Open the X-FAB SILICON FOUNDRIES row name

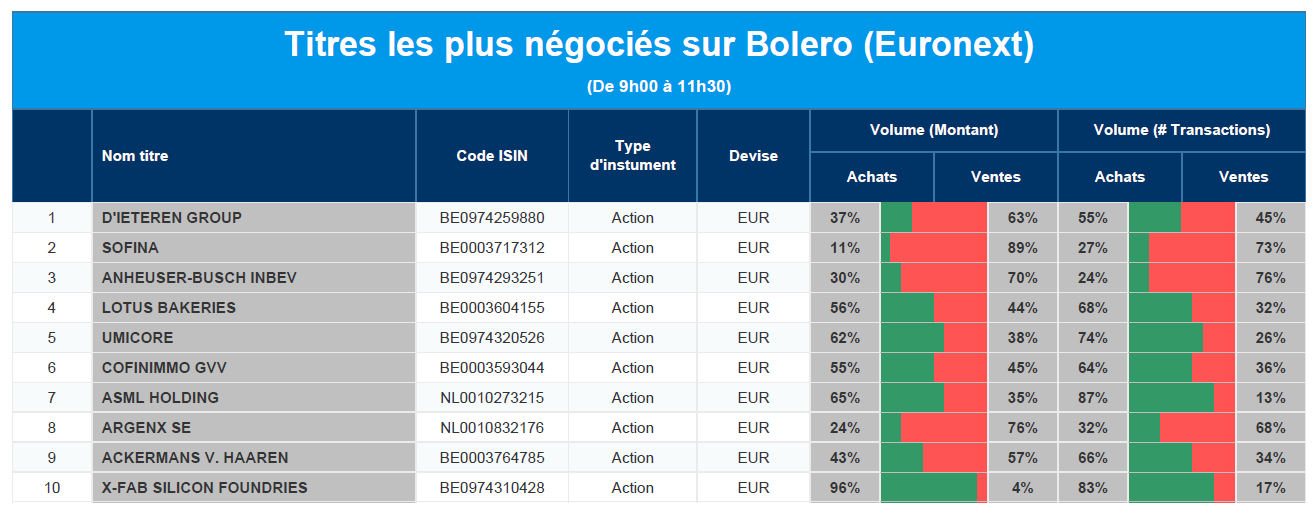(x=205, y=488)
